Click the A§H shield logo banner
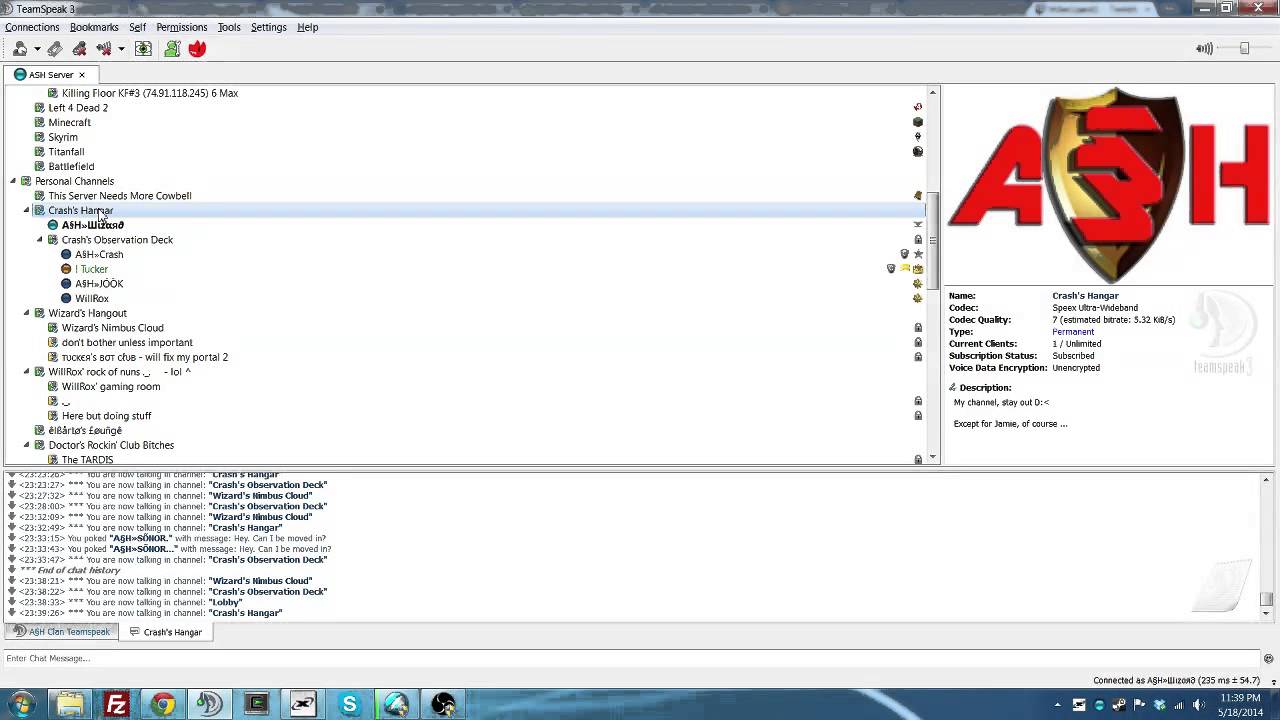The image size is (1280, 720). [1108, 185]
